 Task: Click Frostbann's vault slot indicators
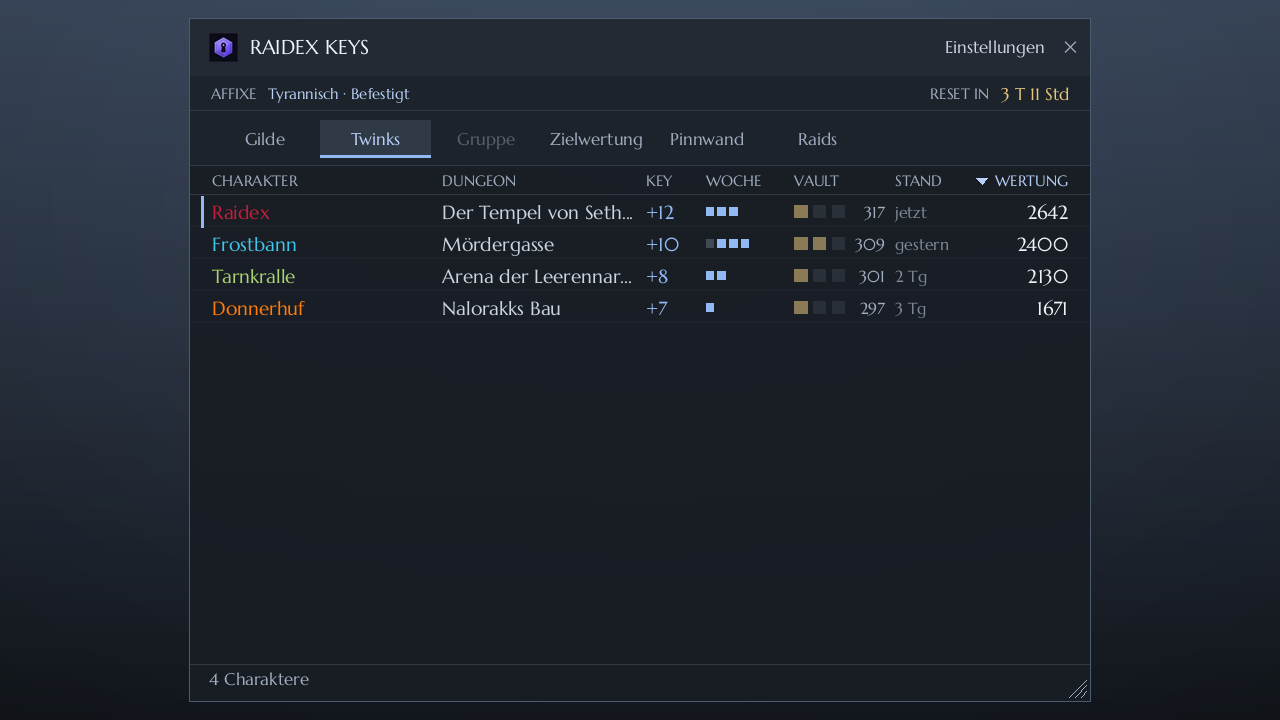click(819, 244)
